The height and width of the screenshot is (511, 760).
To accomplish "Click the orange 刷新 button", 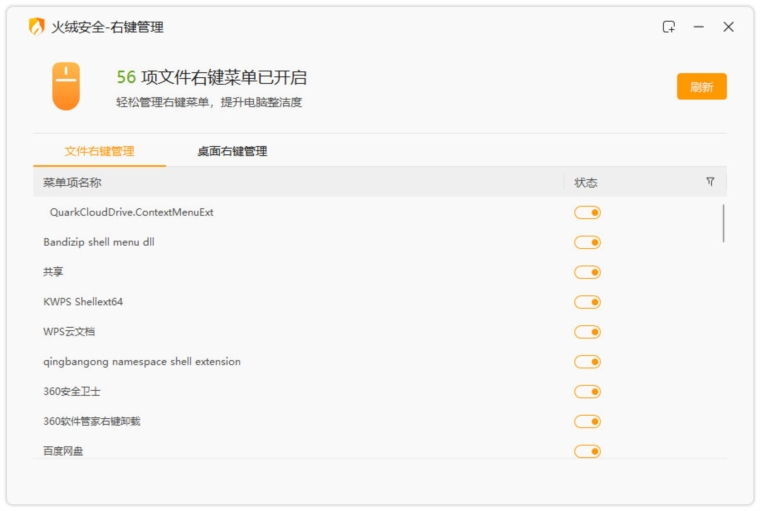I will 701,87.
